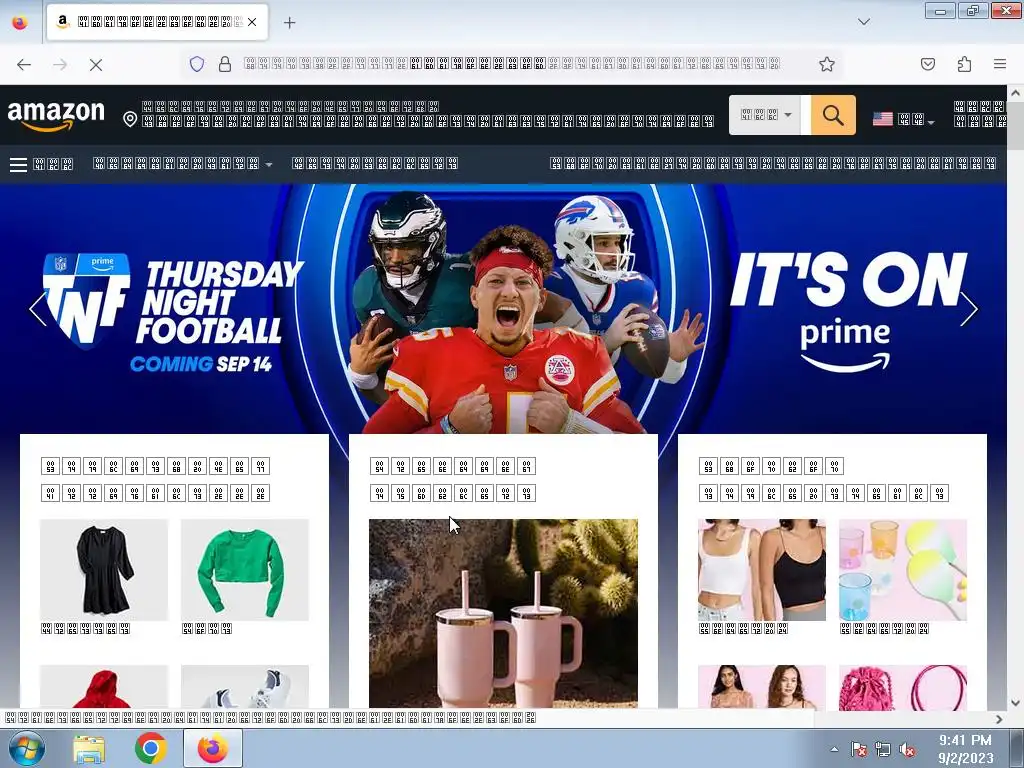Open the red hoodie thumbnail
Screen dimensions: 1024x768
(x=104, y=686)
